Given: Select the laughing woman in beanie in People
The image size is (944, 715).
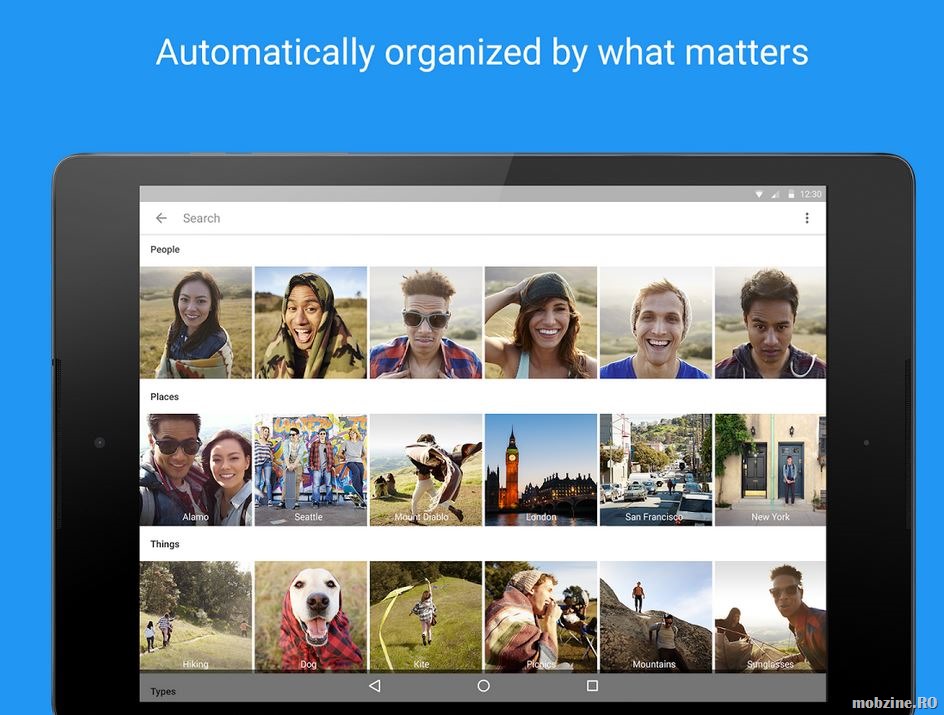Looking at the screenshot, I should click(x=541, y=323).
